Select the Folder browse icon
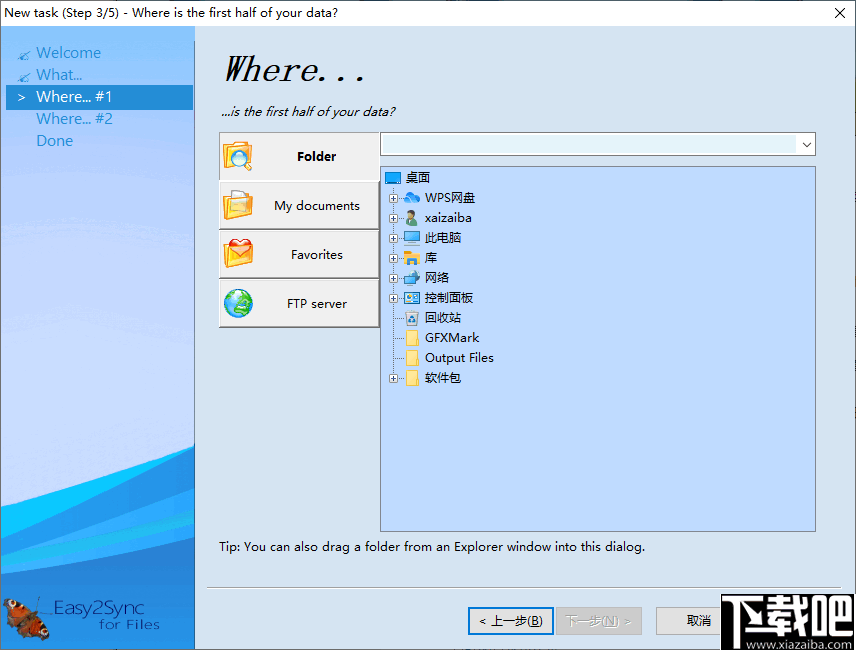Image resolution: width=856 pixels, height=650 pixels. click(239, 157)
